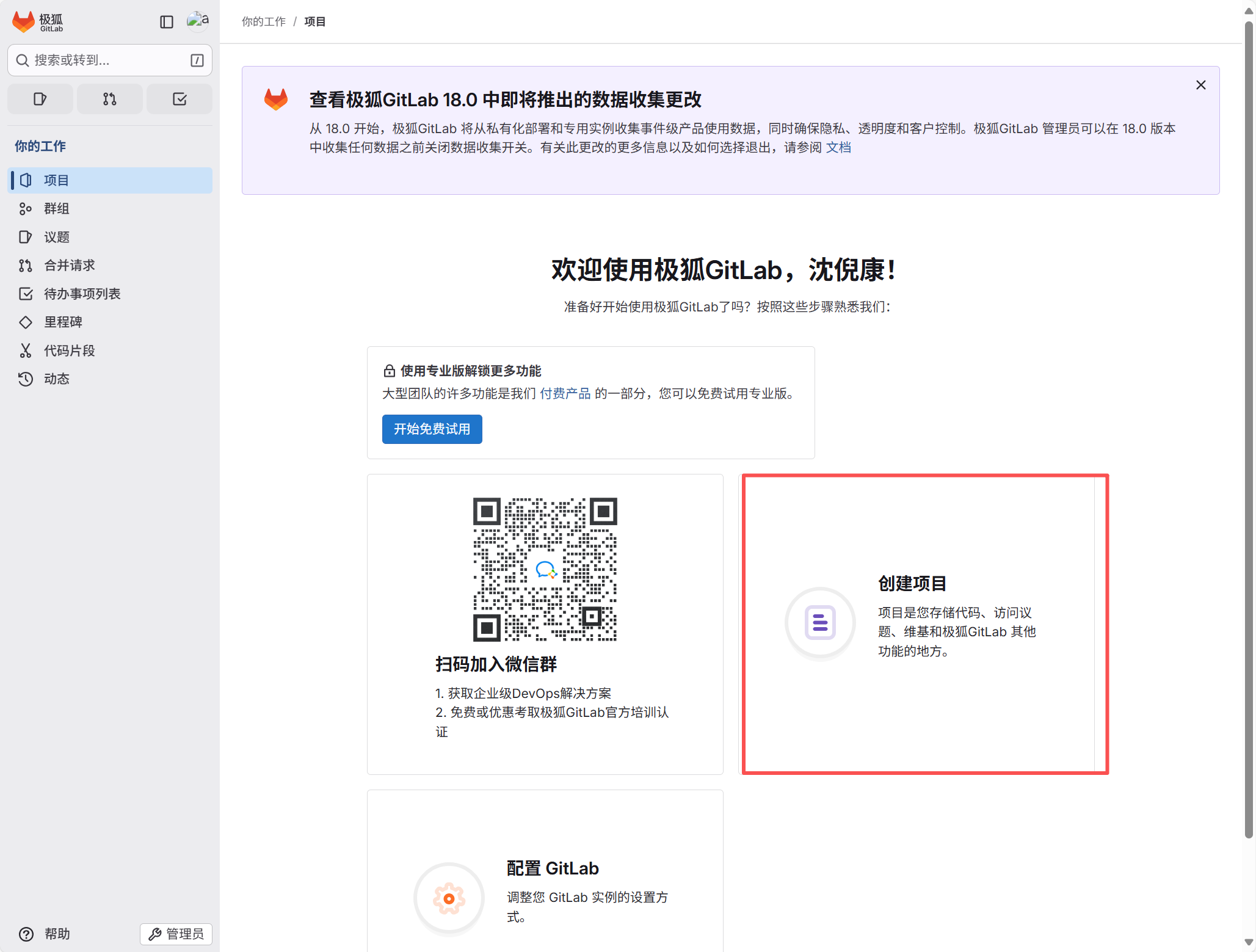
Task: Click the magnifier icon in search box
Action: [23, 60]
